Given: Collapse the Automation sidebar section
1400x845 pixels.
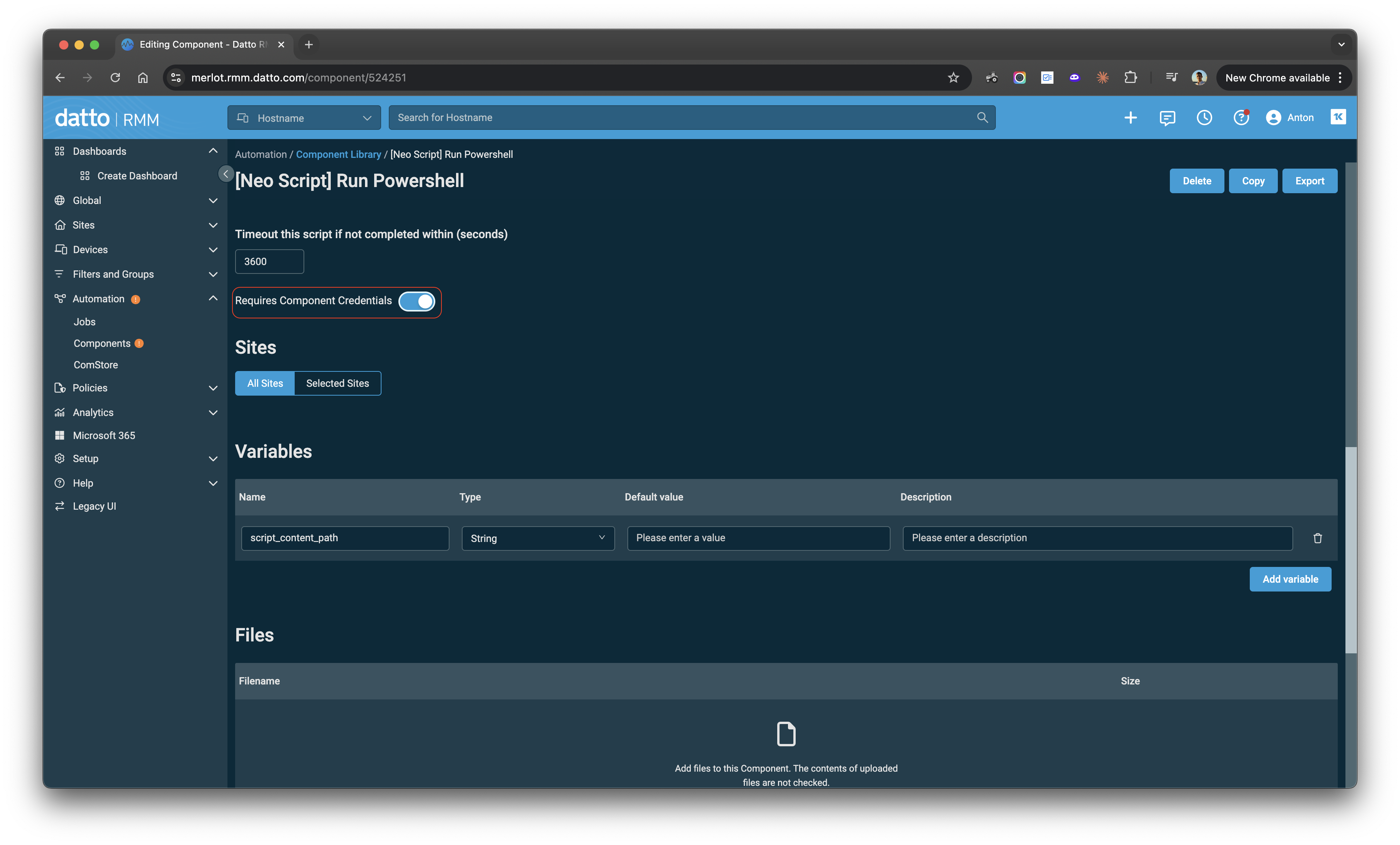Looking at the screenshot, I should click(213, 298).
